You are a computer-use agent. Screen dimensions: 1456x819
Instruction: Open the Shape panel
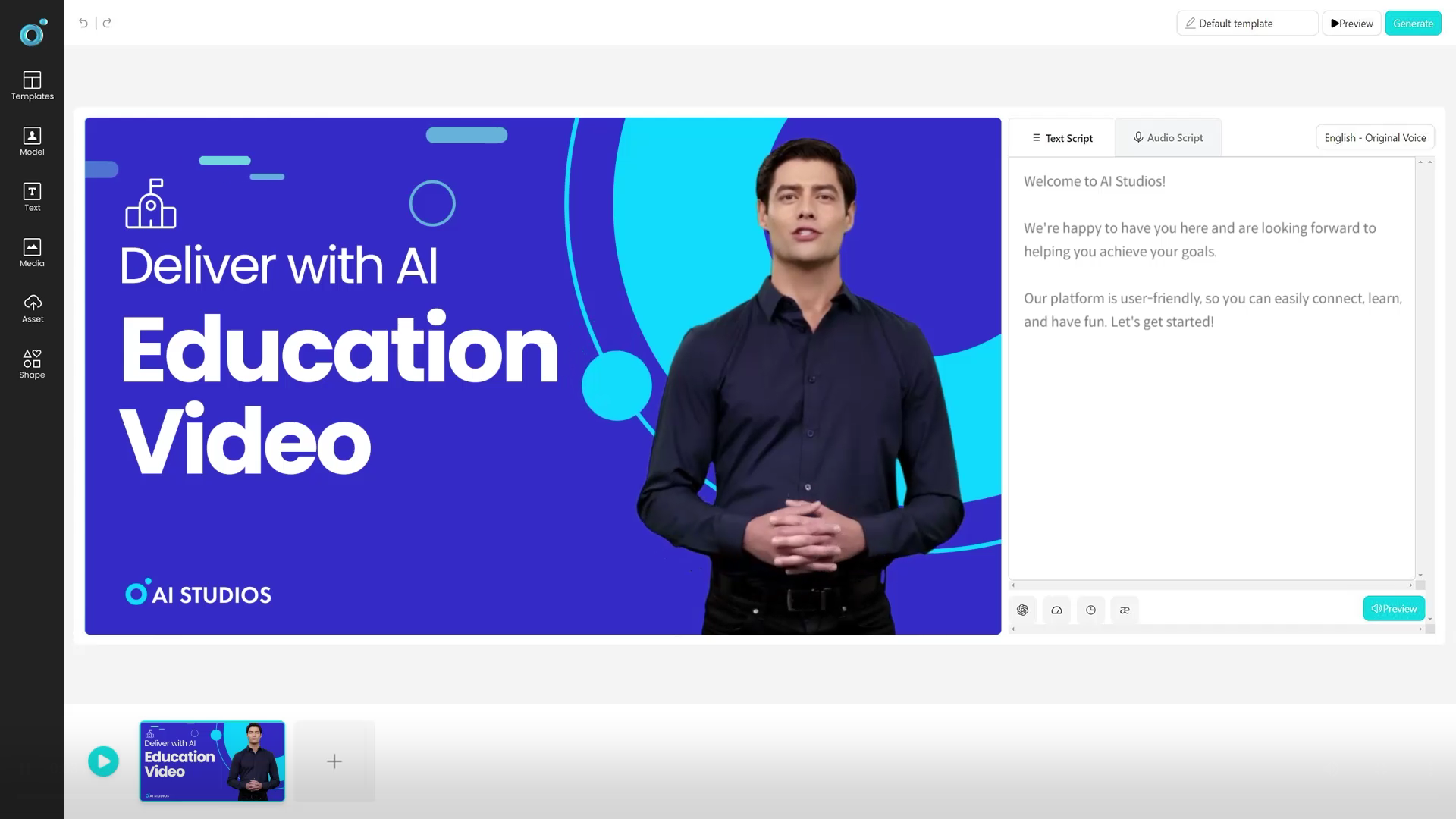[32, 363]
